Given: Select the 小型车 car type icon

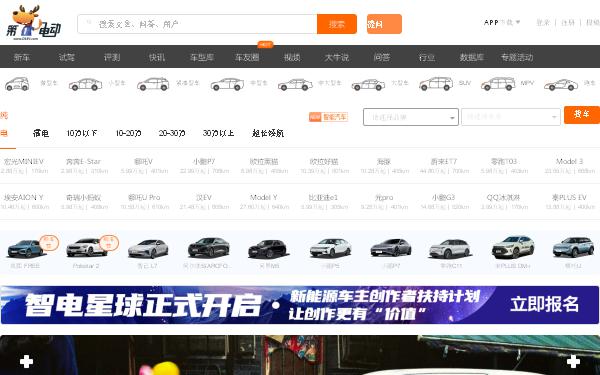Looking at the screenshot, I should pos(85,84).
